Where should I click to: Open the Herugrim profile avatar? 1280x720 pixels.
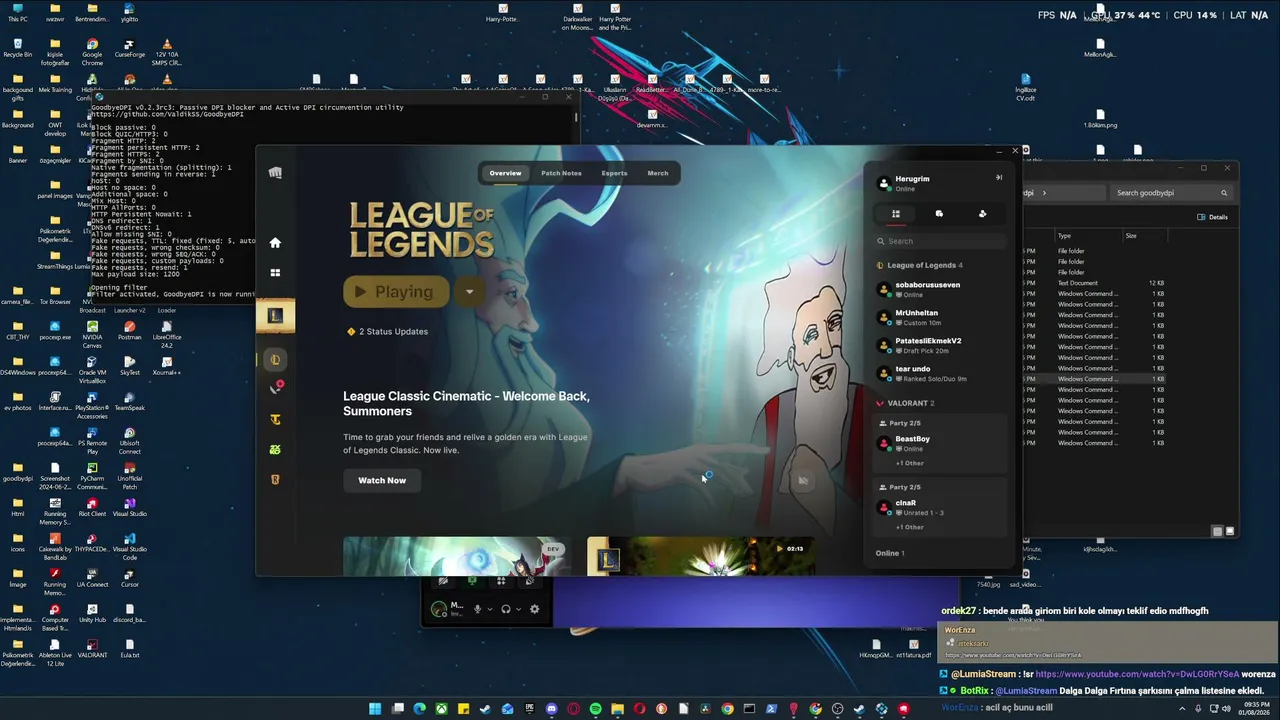click(x=884, y=183)
